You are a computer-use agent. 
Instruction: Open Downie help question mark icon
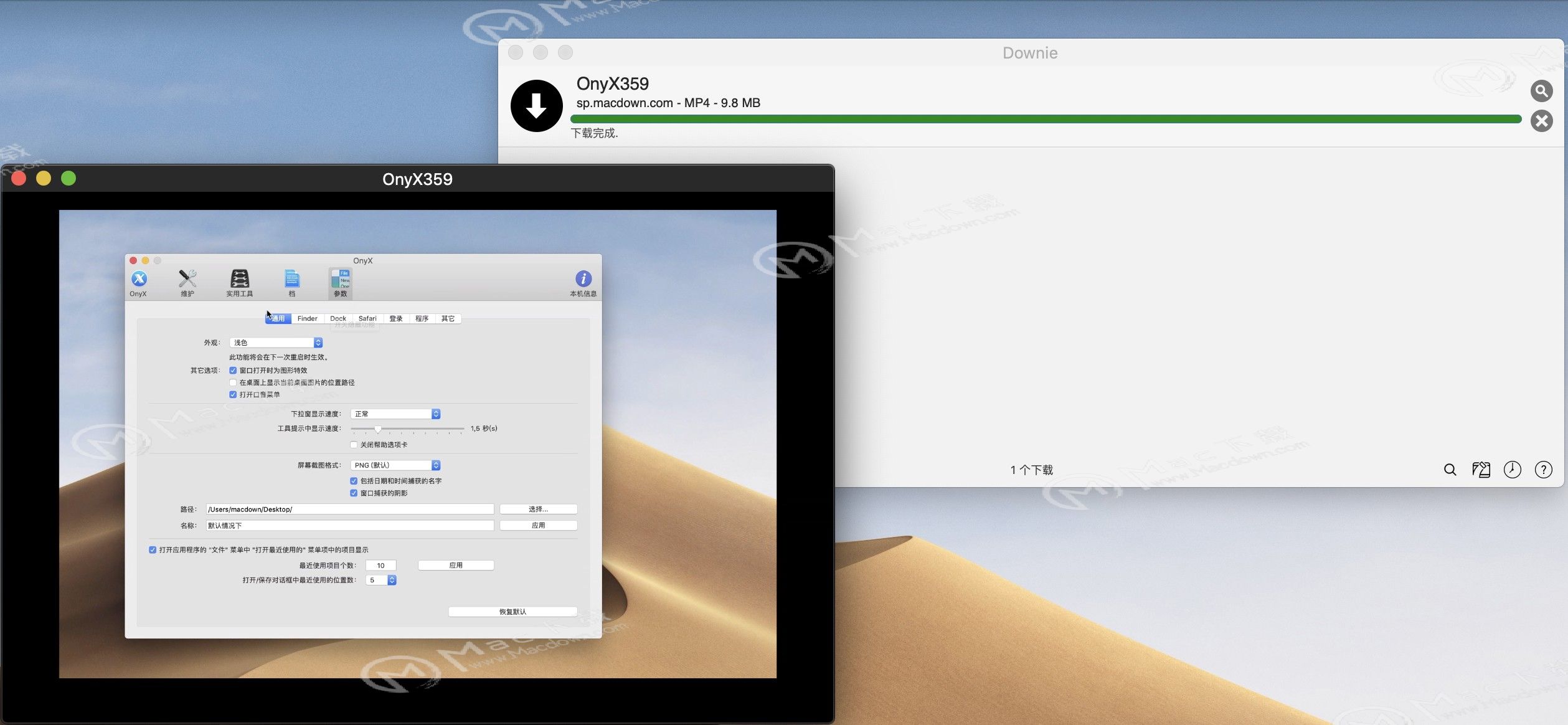[1543, 470]
